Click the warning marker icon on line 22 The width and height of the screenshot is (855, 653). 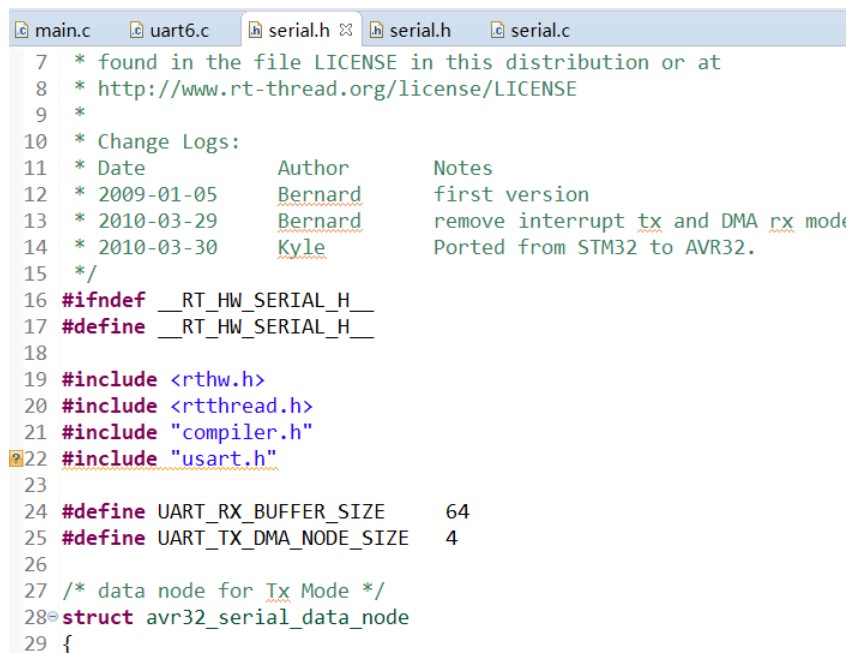[16, 458]
